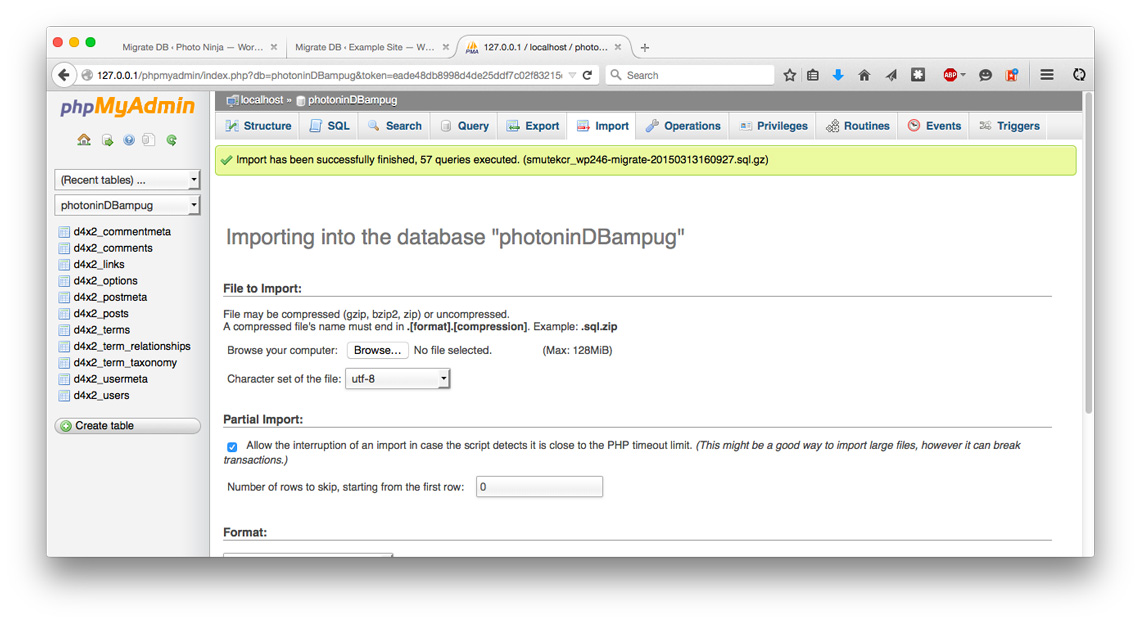Switch to the SQL tab

tap(329, 126)
